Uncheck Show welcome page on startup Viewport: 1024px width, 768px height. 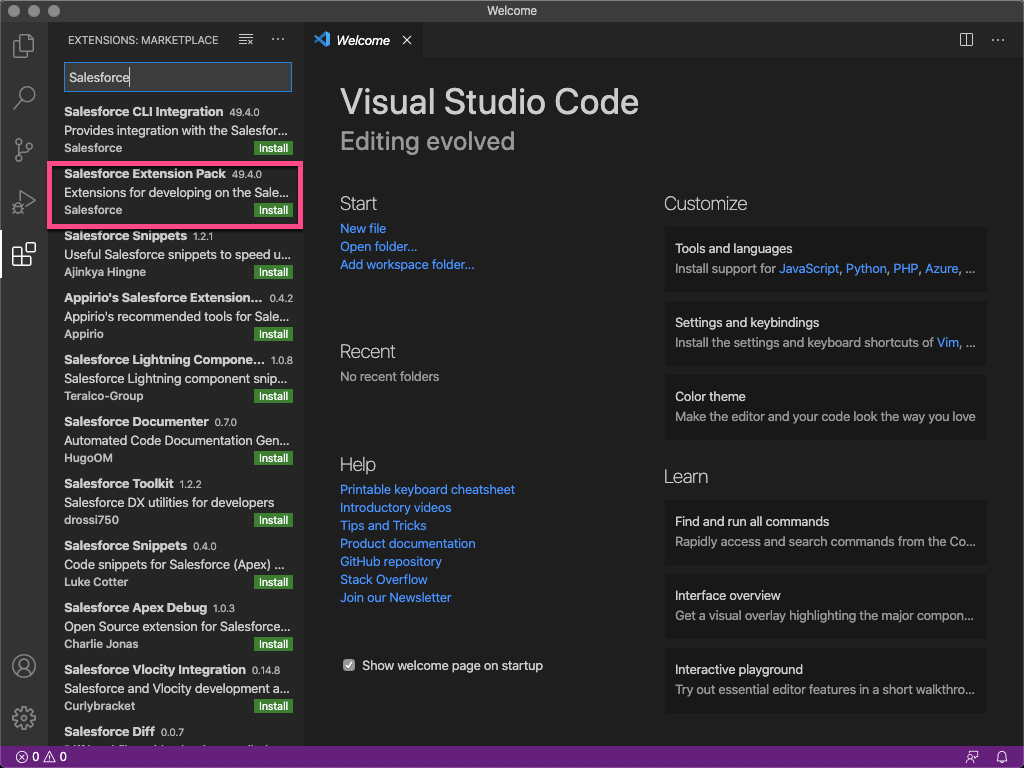tap(349, 665)
